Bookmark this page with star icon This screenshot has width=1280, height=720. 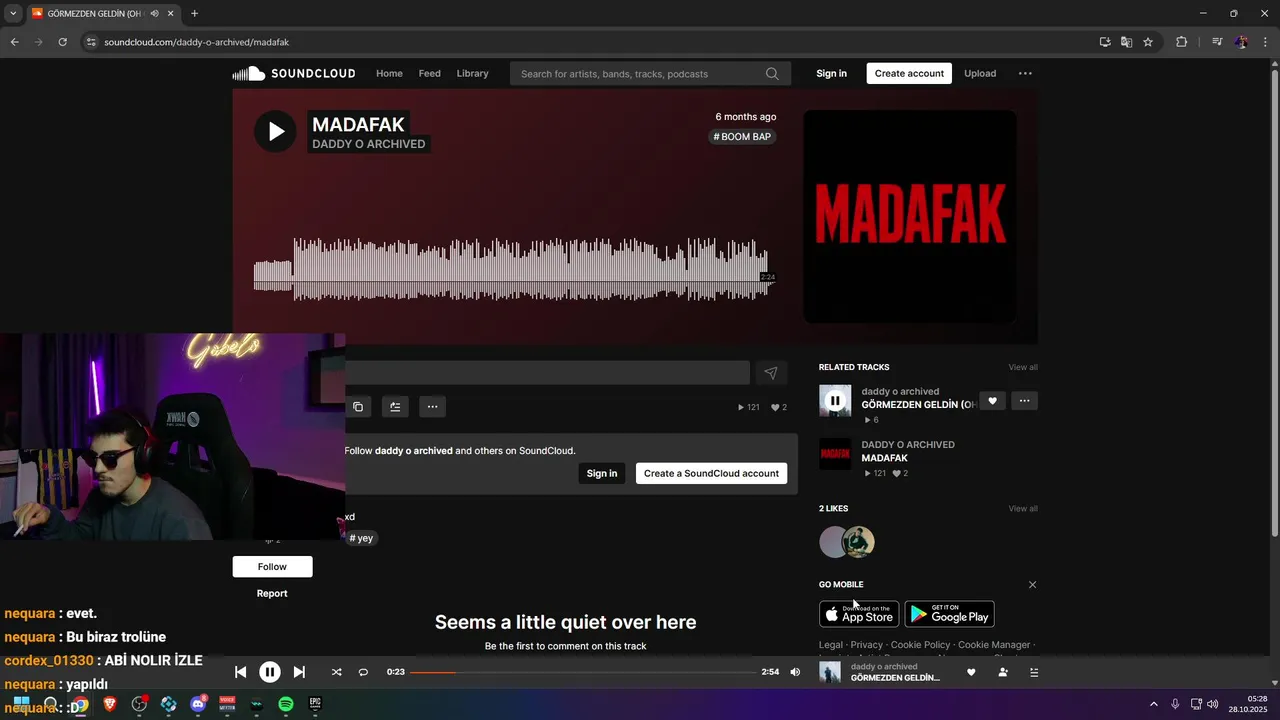click(1148, 42)
